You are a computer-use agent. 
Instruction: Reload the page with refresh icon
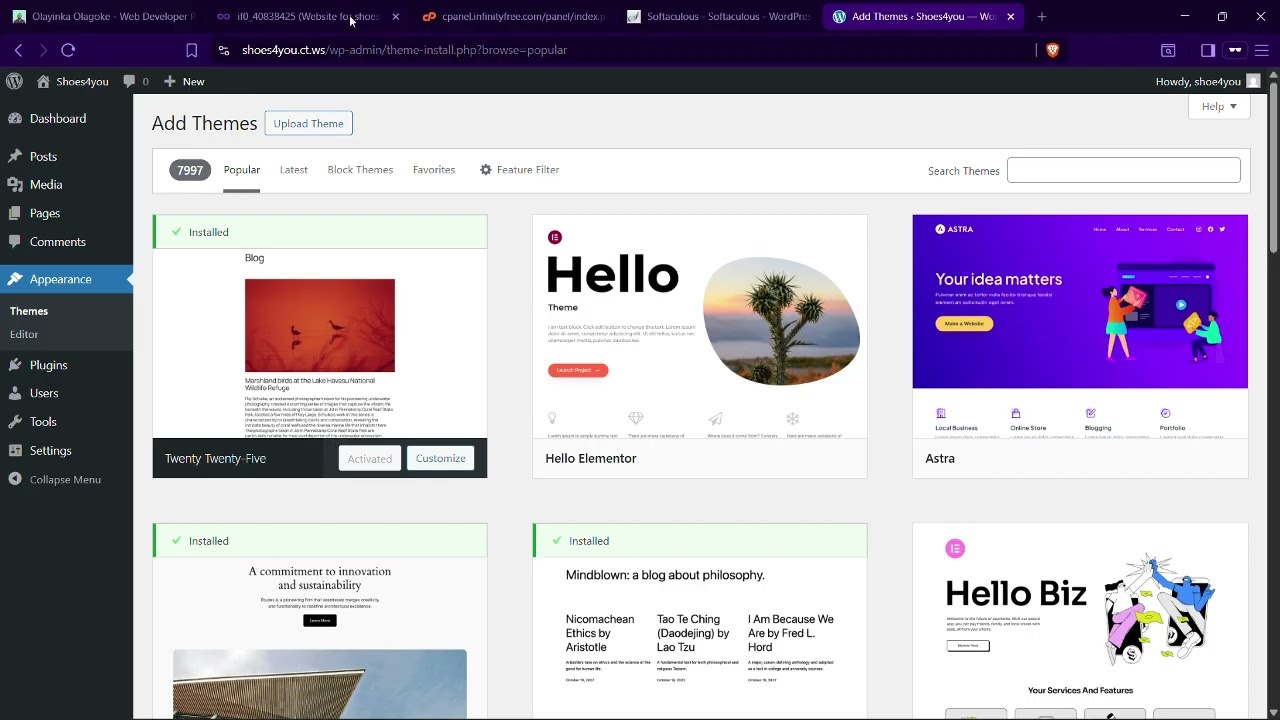click(68, 50)
